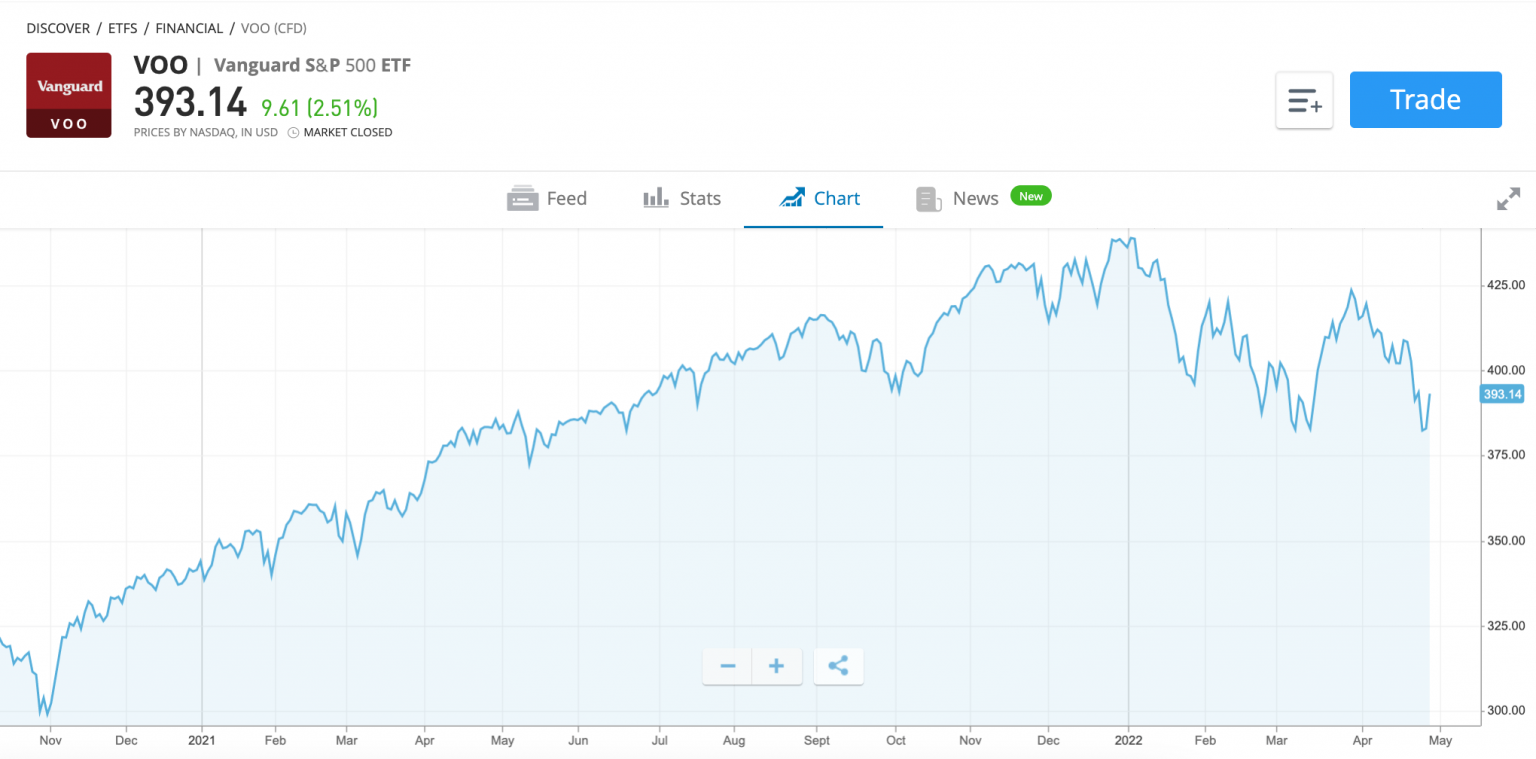This screenshot has width=1536, height=759.
Task: Click the Trade button
Action: 1425,99
